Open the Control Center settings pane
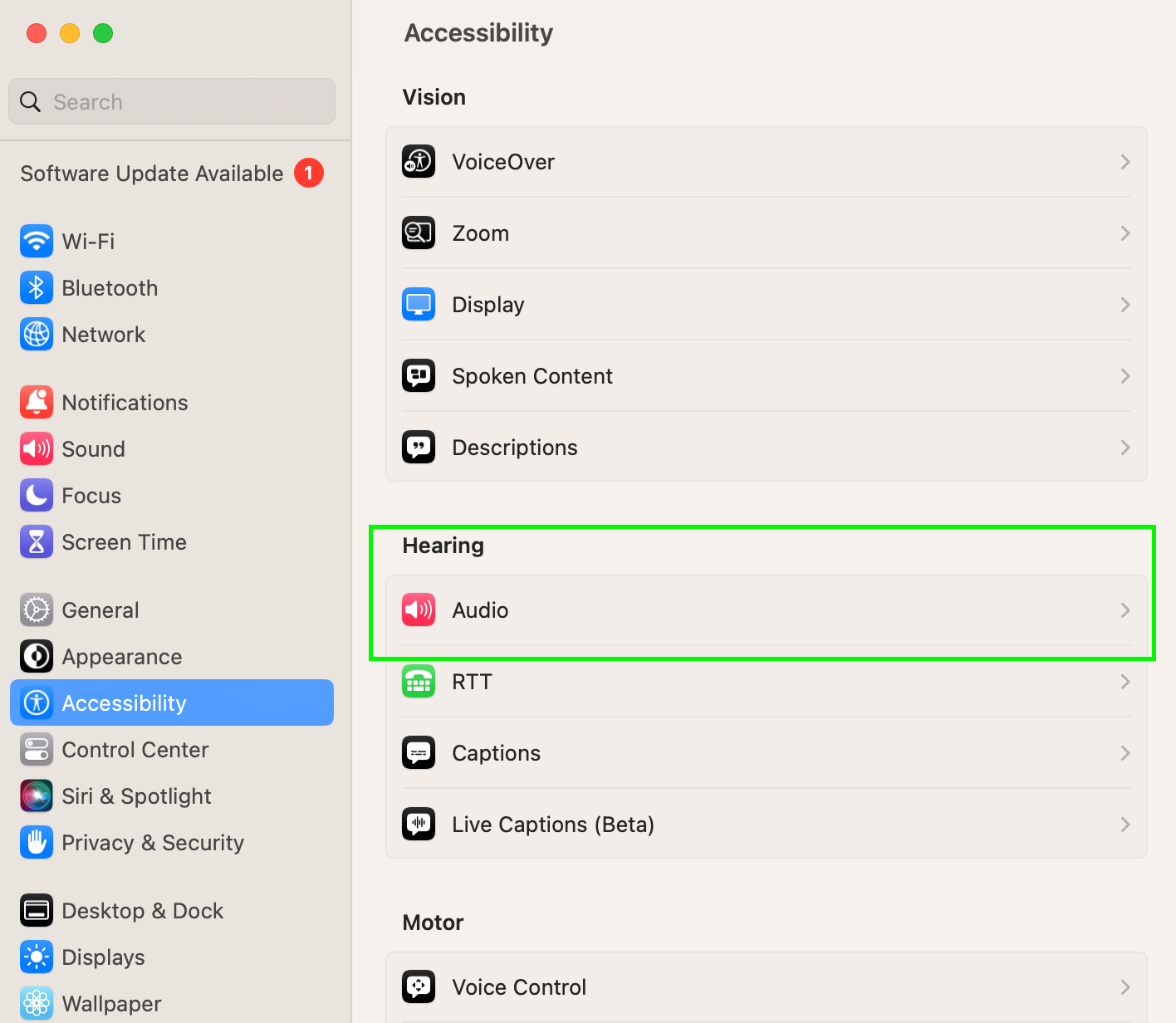The image size is (1176, 1023). pos(135,750)
